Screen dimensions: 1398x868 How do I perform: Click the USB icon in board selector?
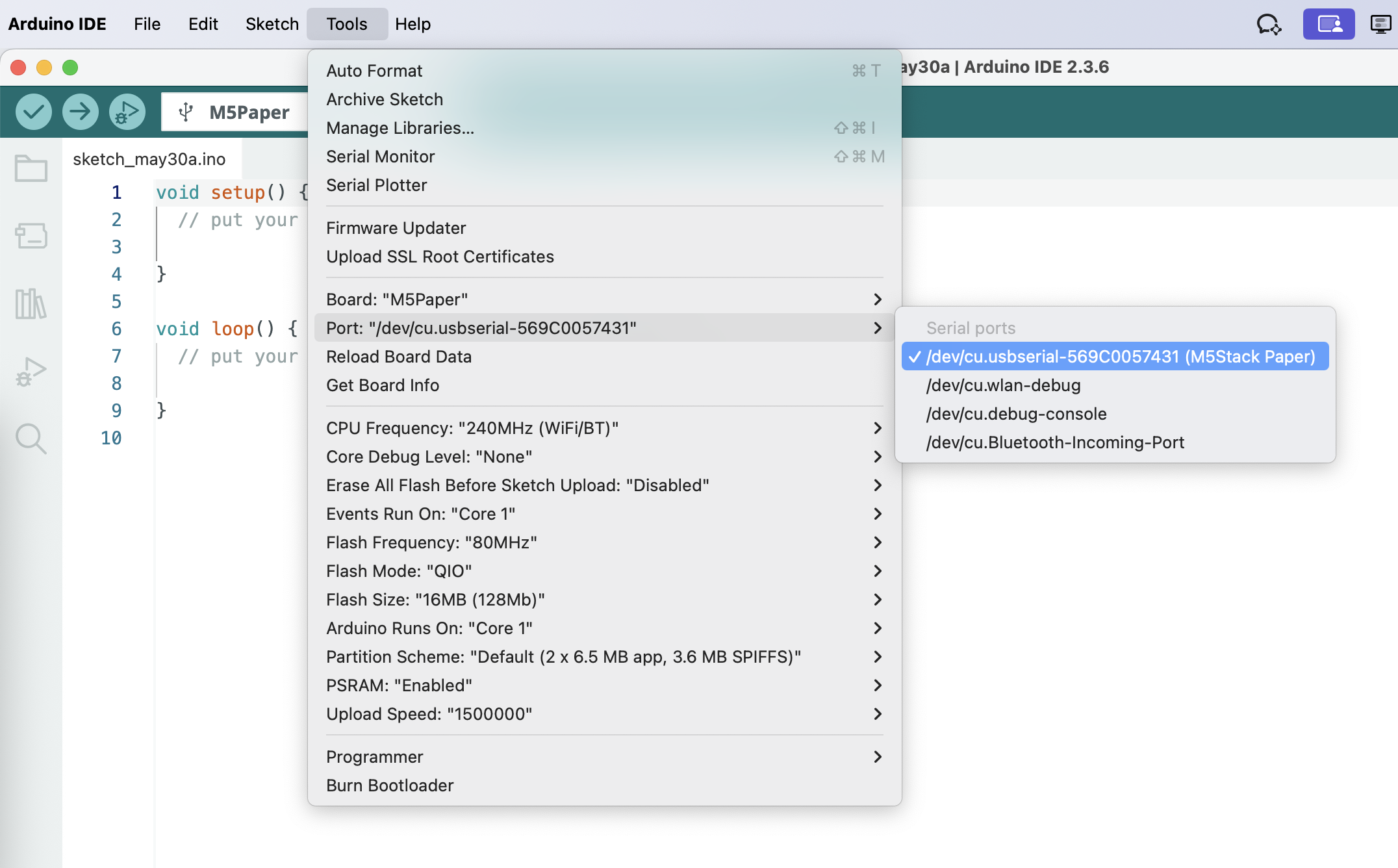coord(186,112)
